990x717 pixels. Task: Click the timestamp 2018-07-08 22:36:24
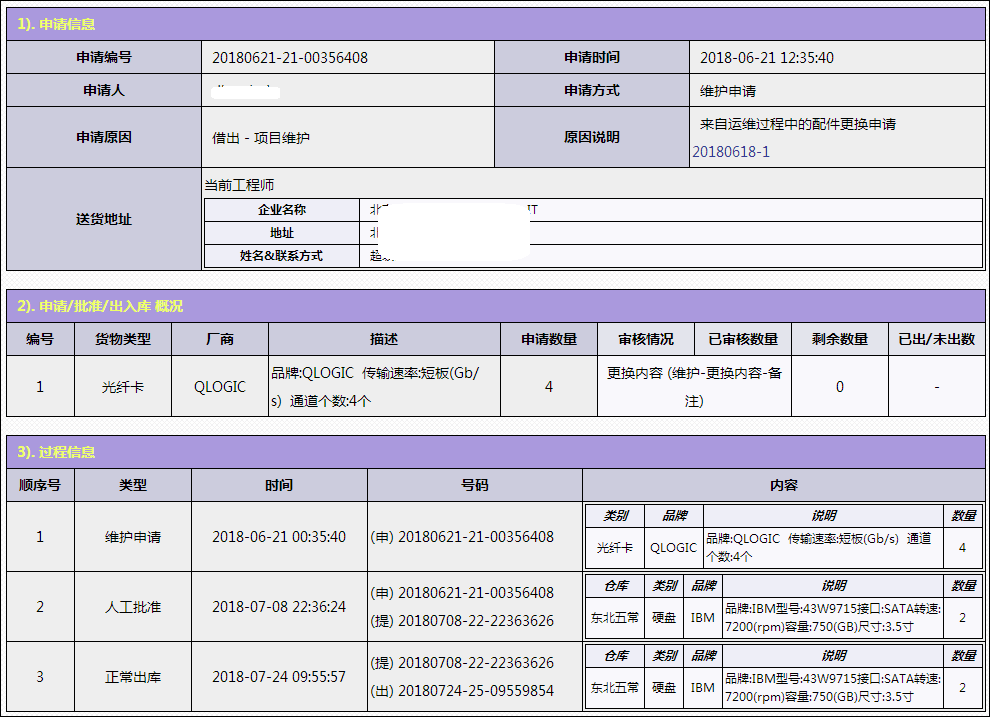tap(279, 607)
